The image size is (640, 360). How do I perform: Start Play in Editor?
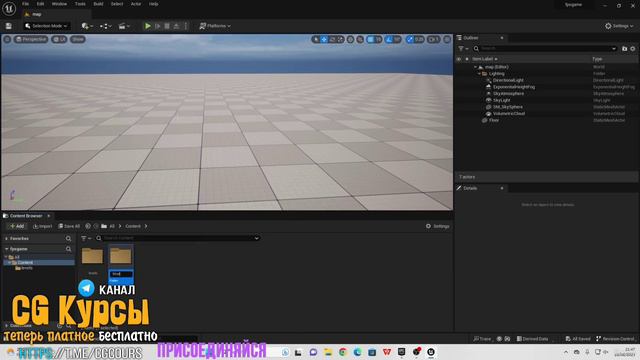(148, 26)
